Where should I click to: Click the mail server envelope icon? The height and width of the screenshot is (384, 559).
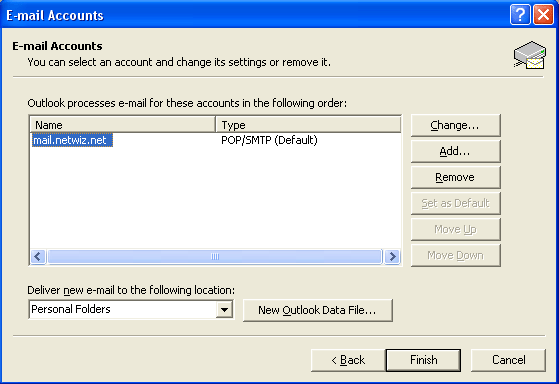click(530, 55)
